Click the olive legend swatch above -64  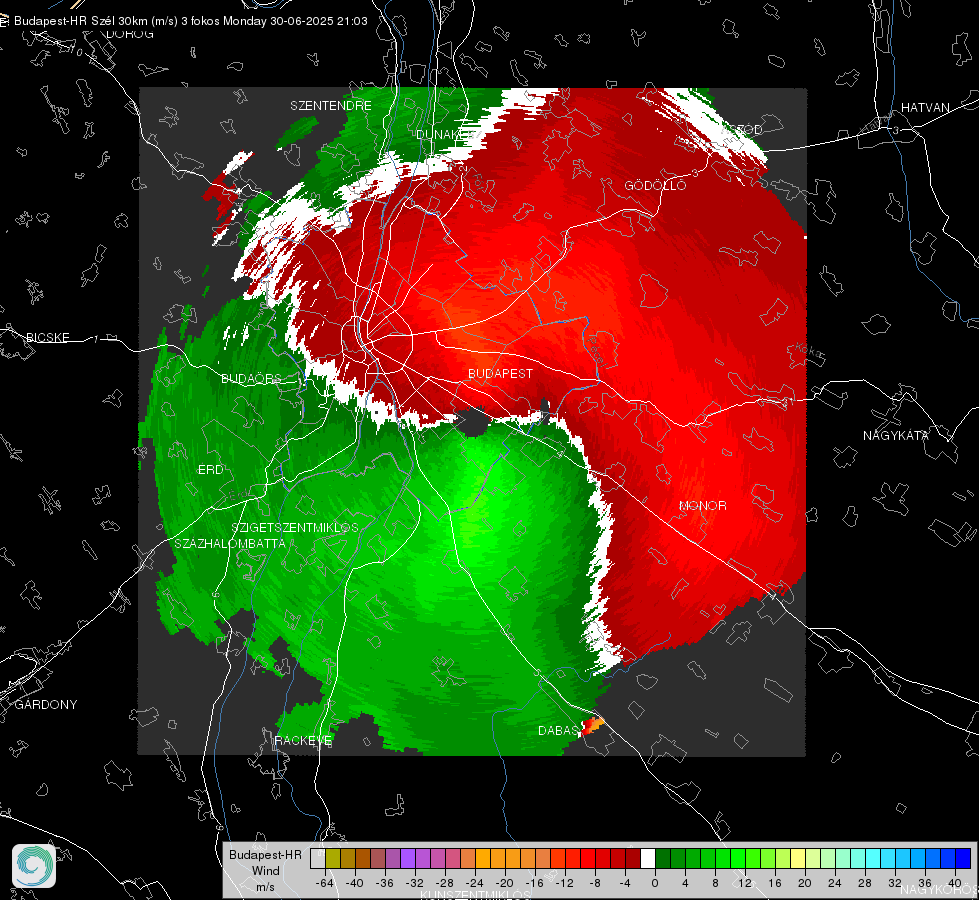(333, 858)
